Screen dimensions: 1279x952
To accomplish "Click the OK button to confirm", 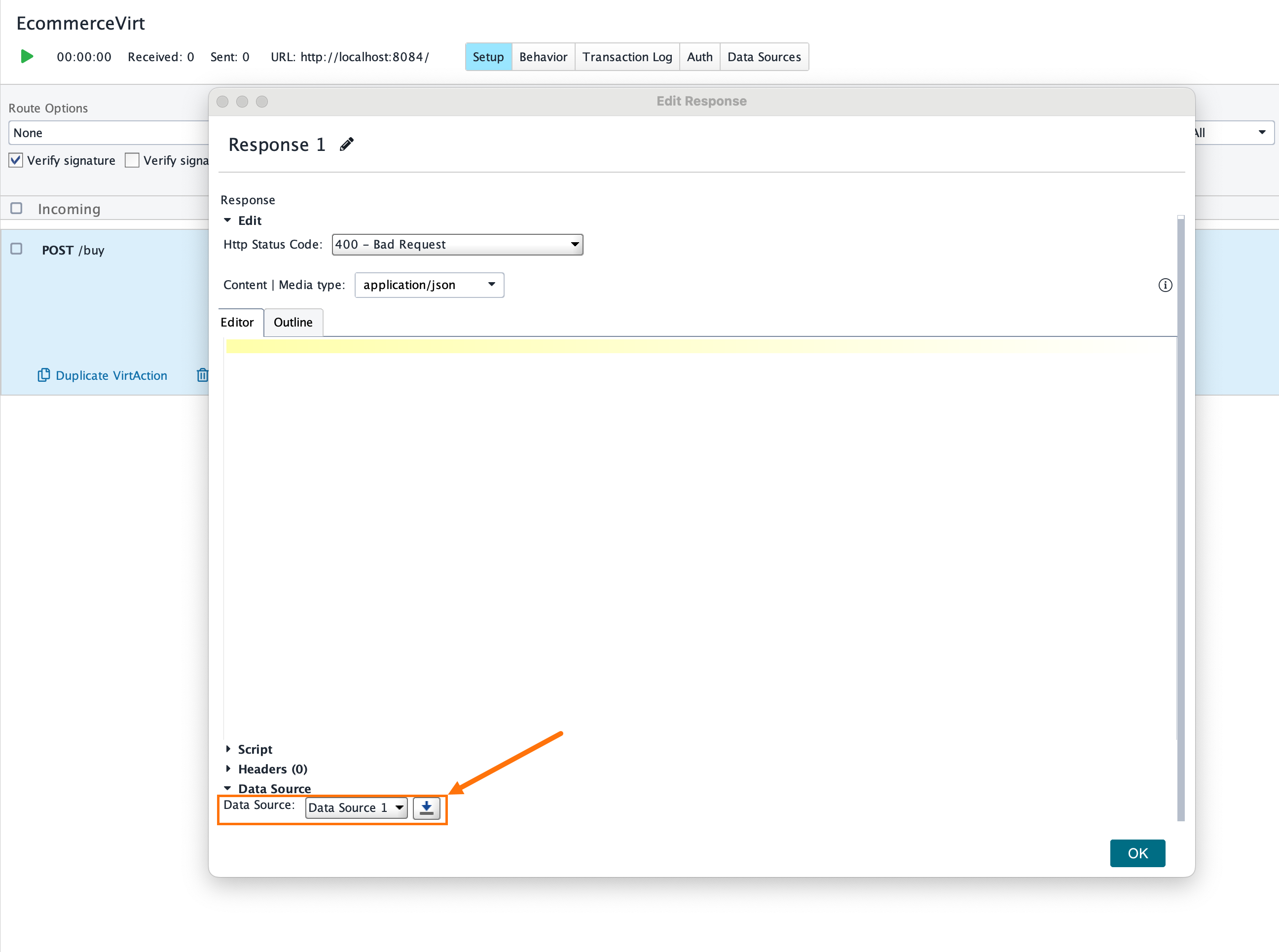I will 1137,853.
